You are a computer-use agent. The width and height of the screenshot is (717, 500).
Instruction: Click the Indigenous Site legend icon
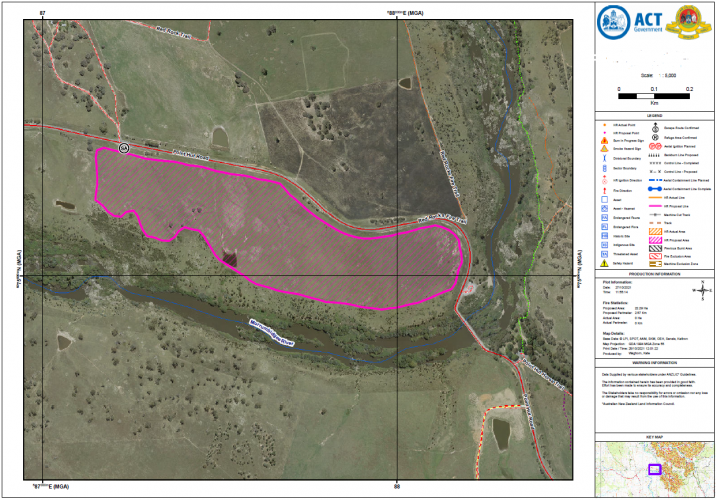(604, 245)
